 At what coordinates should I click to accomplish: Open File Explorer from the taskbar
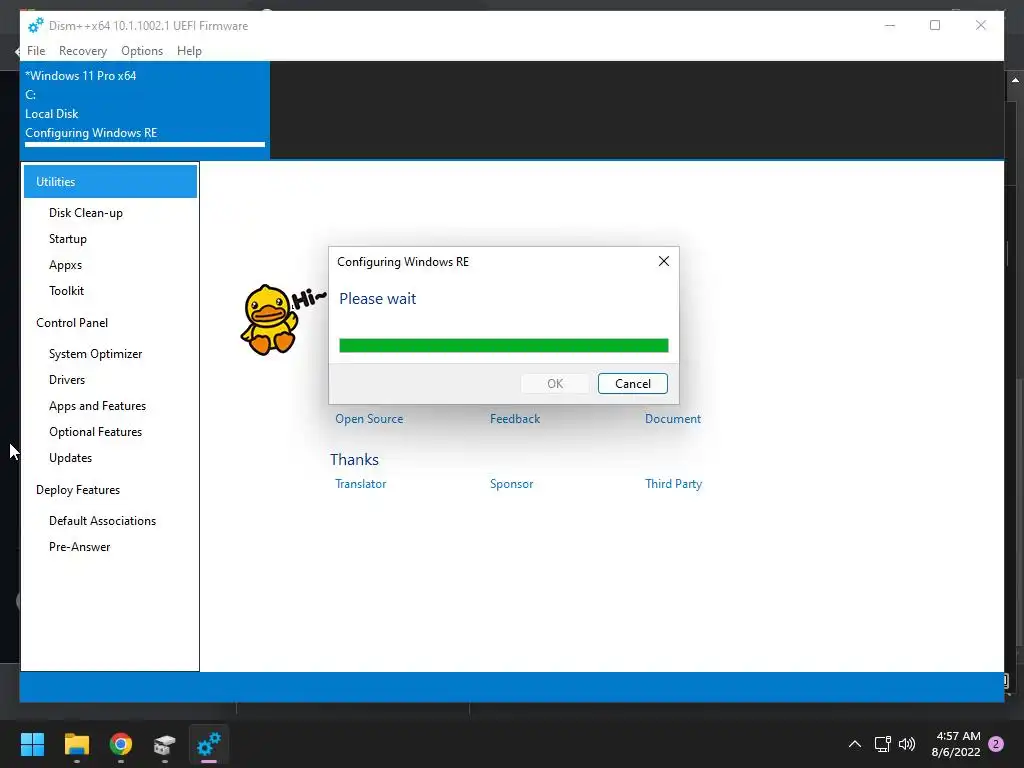76,744
